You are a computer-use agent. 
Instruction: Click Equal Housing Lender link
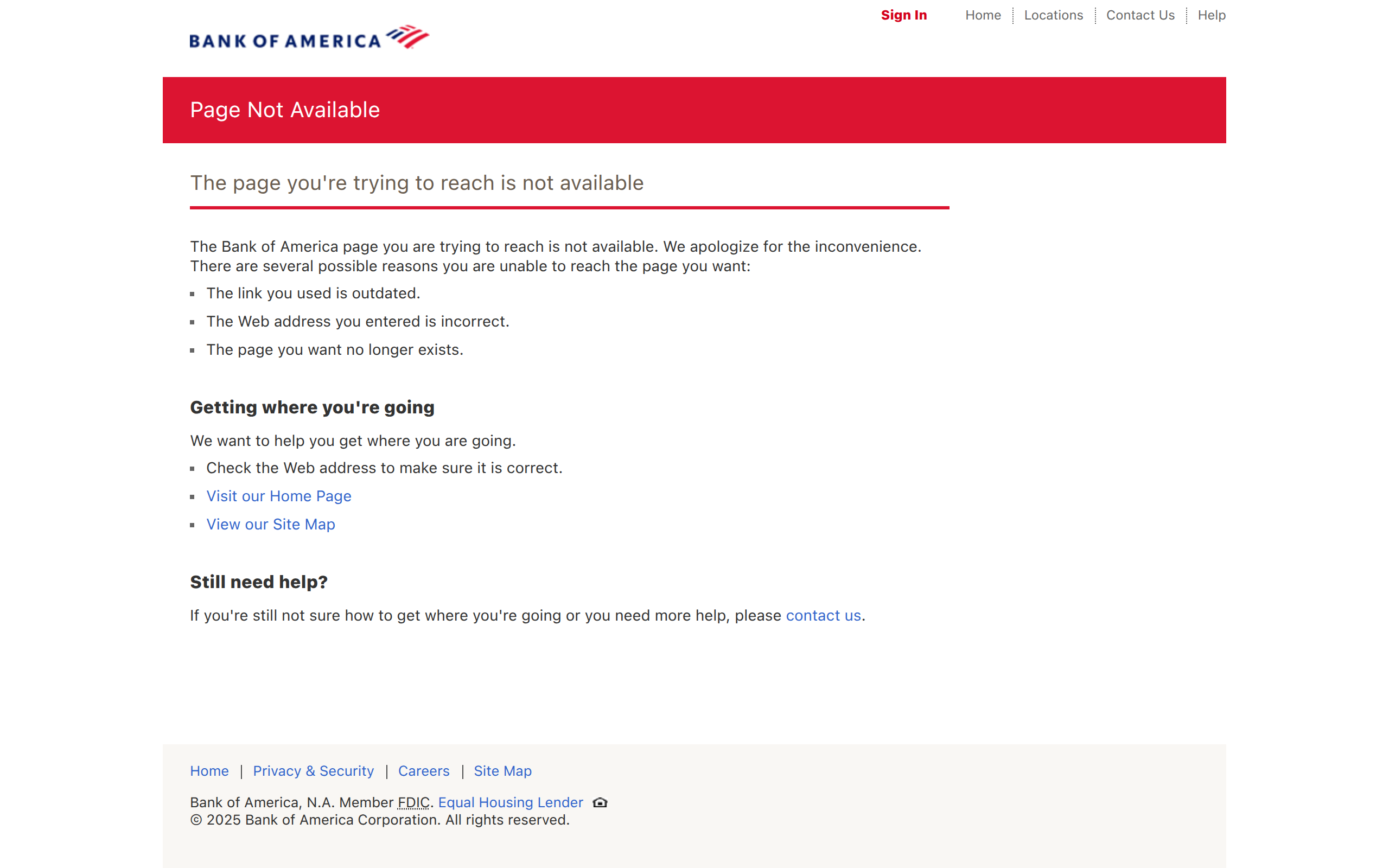[509, 802]
